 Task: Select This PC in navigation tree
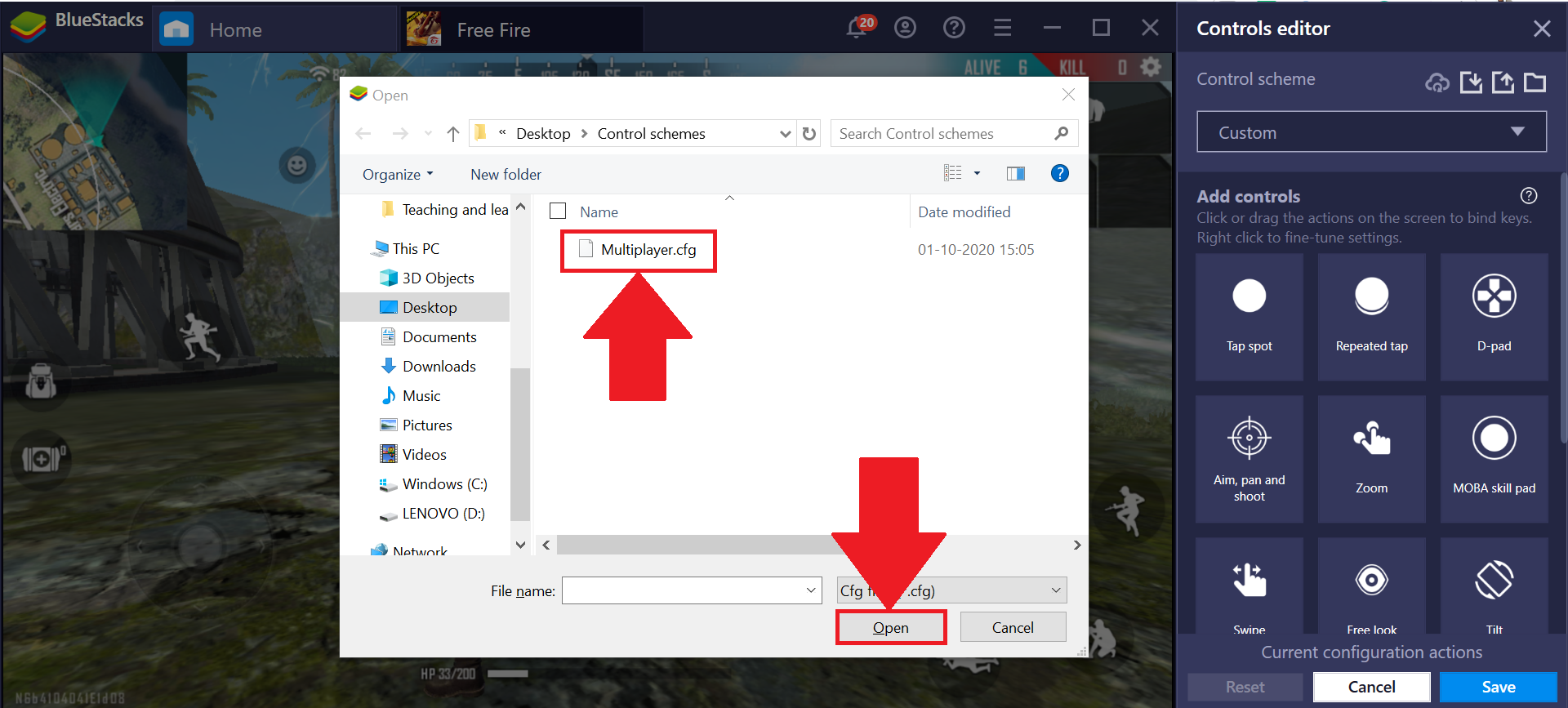coord(406,248)
